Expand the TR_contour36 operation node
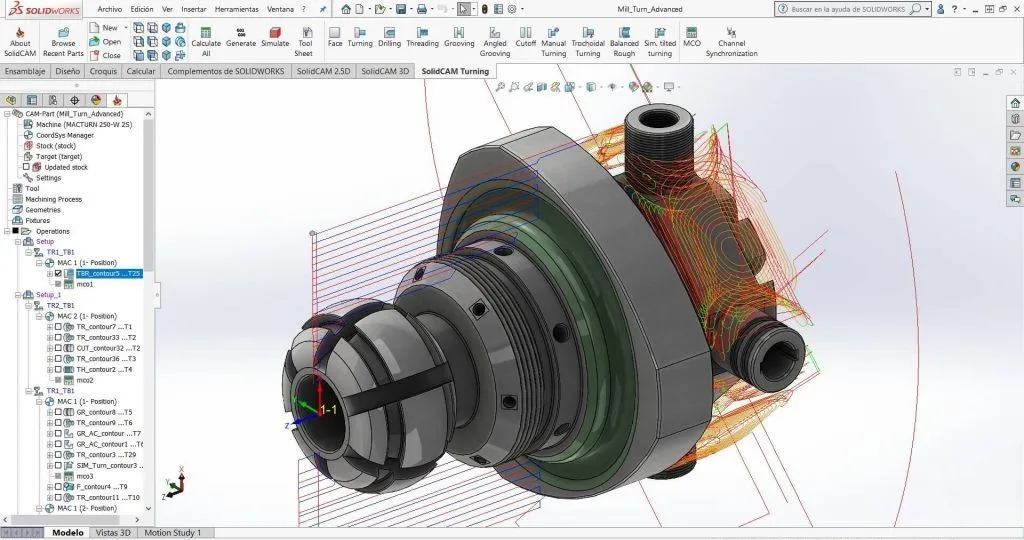Screen dimensions: 1024x540 pos(50,358)
